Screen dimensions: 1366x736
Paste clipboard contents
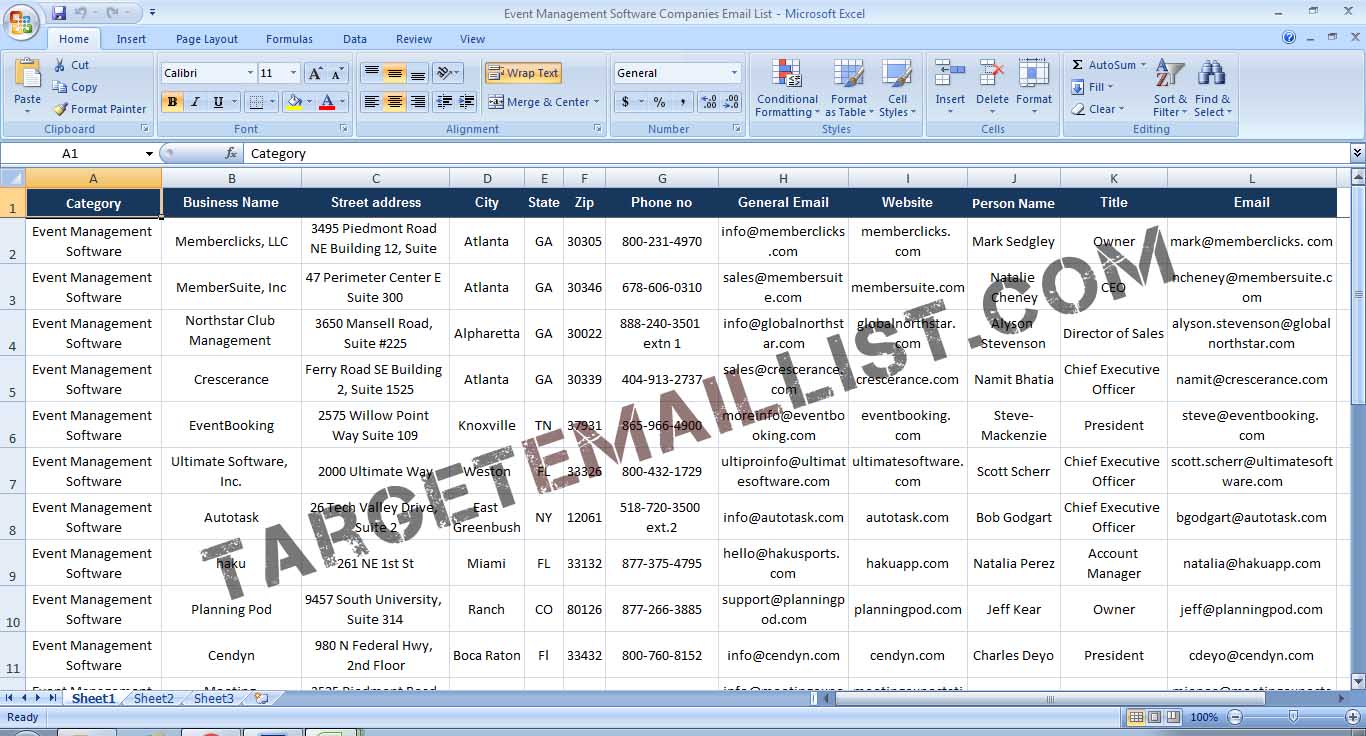tap(27, 85)
